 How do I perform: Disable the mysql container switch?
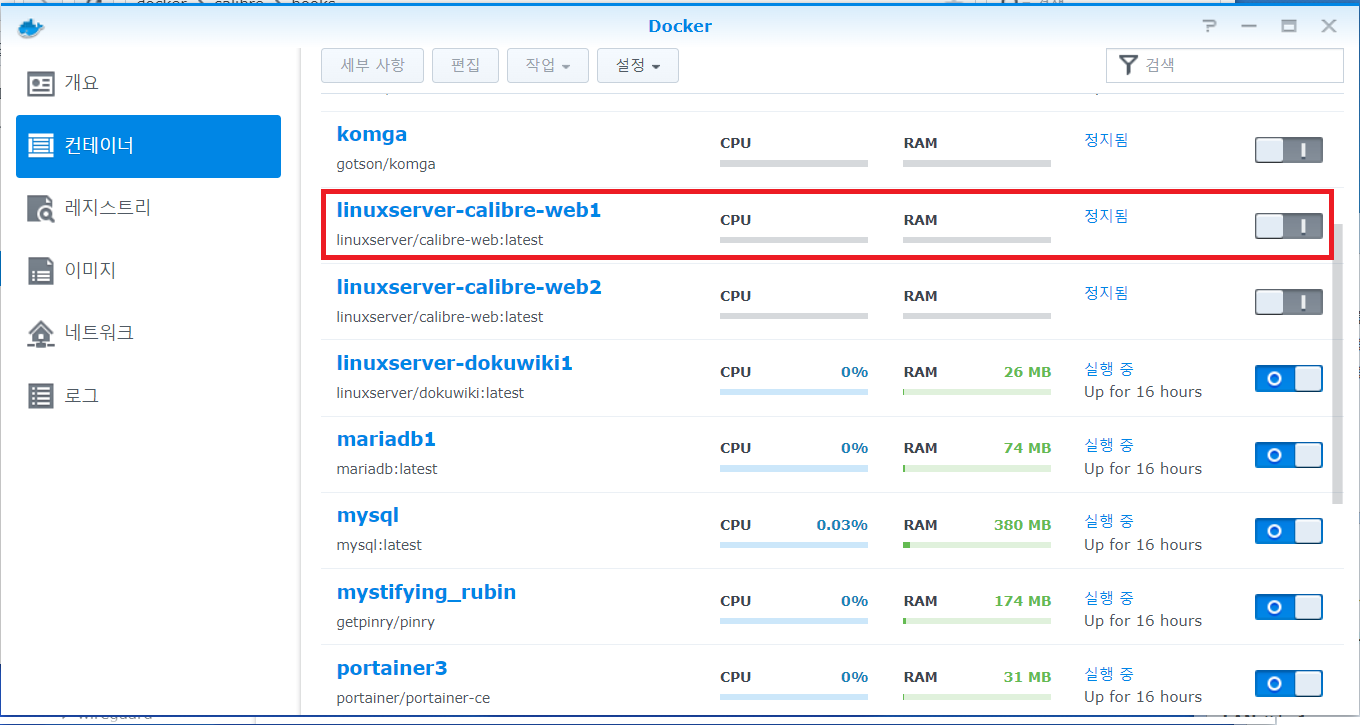point(1289,531)
